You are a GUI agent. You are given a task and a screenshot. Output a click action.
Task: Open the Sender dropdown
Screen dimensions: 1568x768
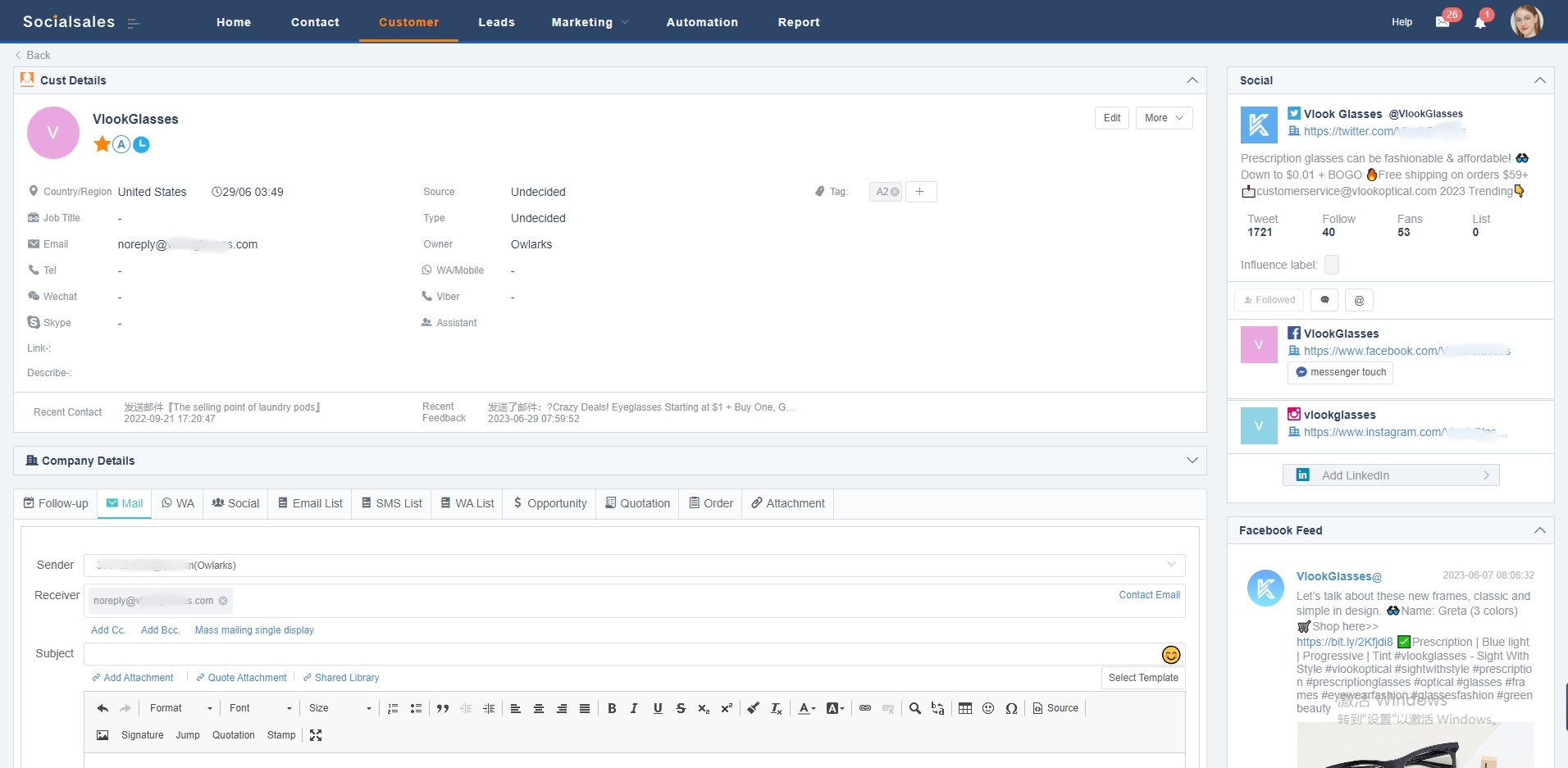pos(634,566)
